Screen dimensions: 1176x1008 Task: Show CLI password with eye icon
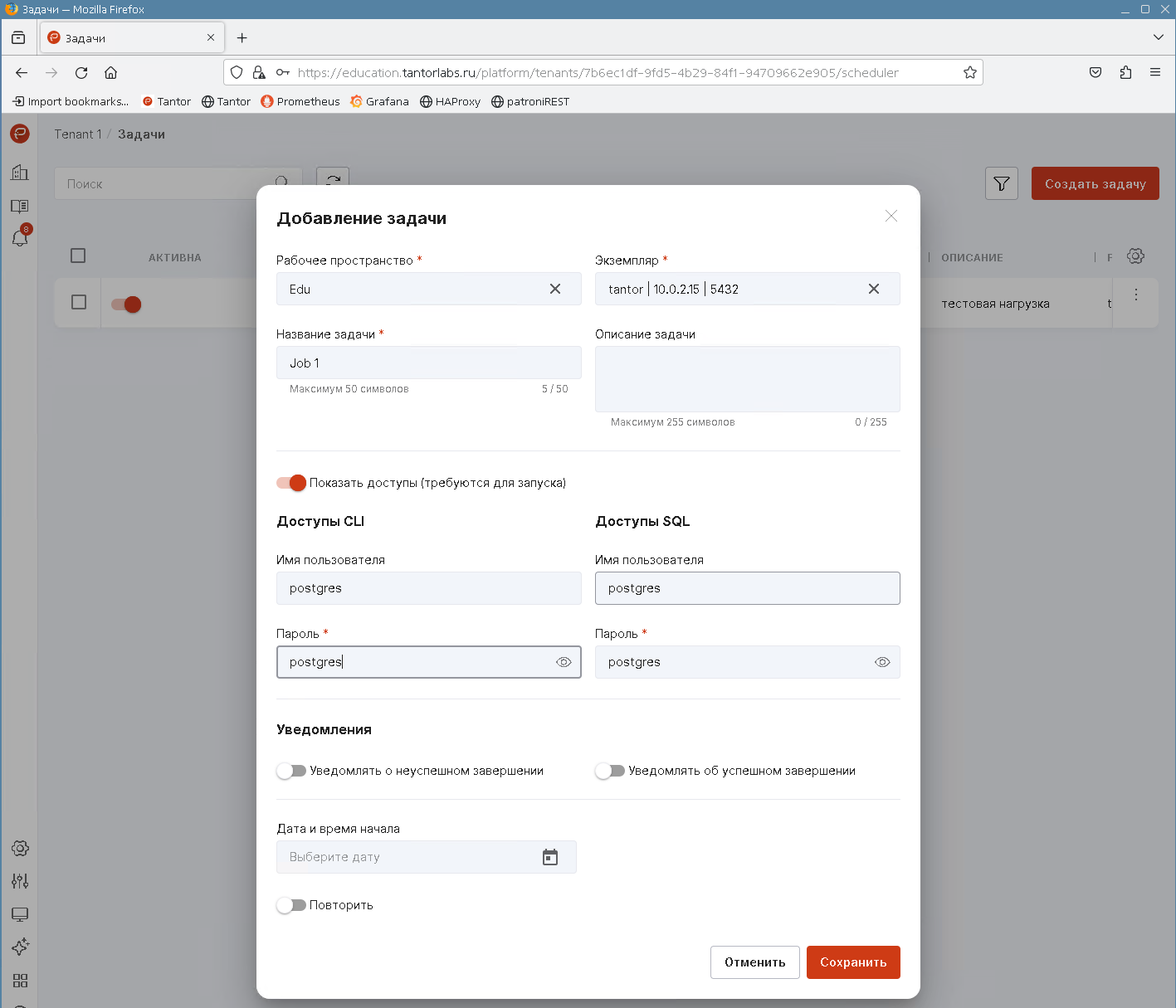pyautogui.click(x=564, y=662)
